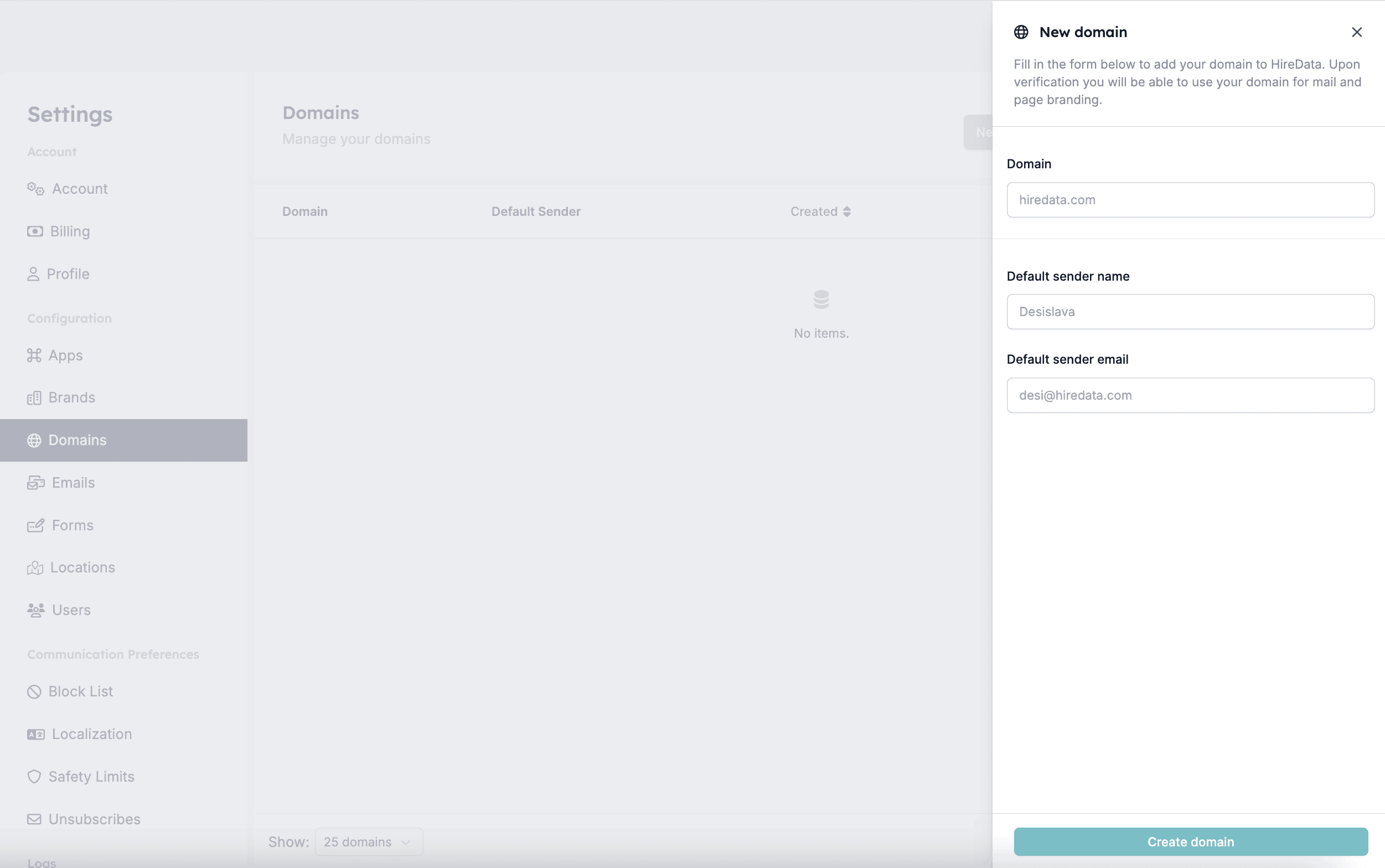The height and width of the screenshot is (868, 1385).
Task: Go to Safety Limits page
Action: 123,777
